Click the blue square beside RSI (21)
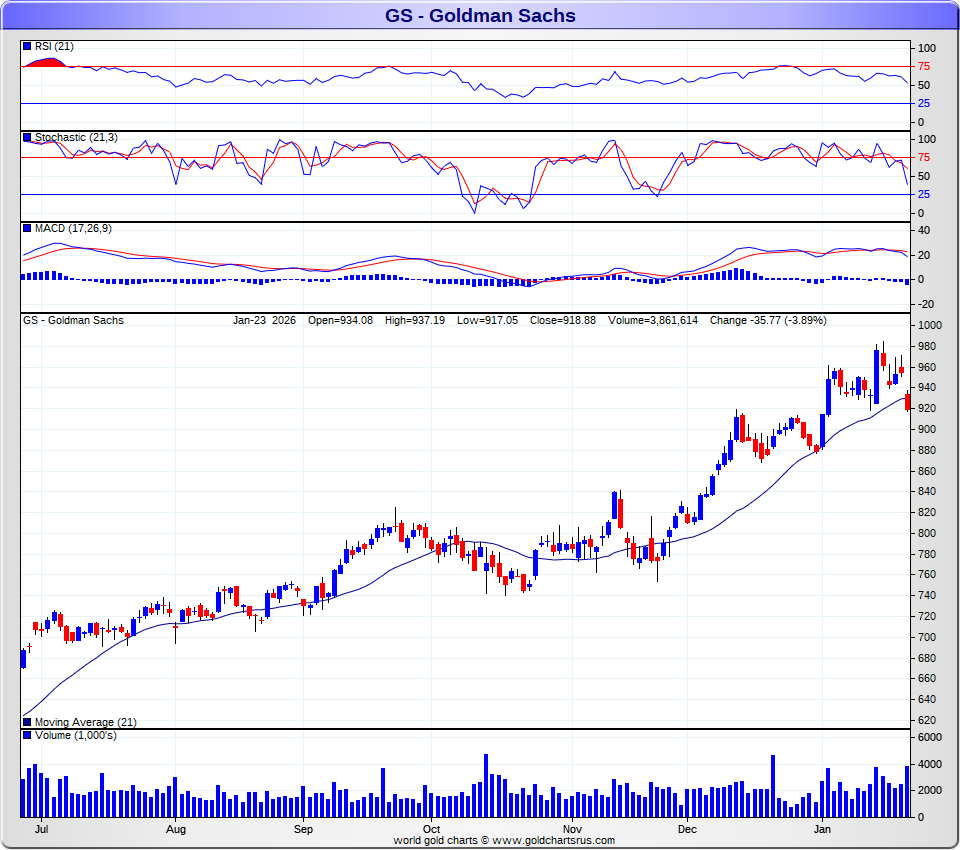 point(27,47)
